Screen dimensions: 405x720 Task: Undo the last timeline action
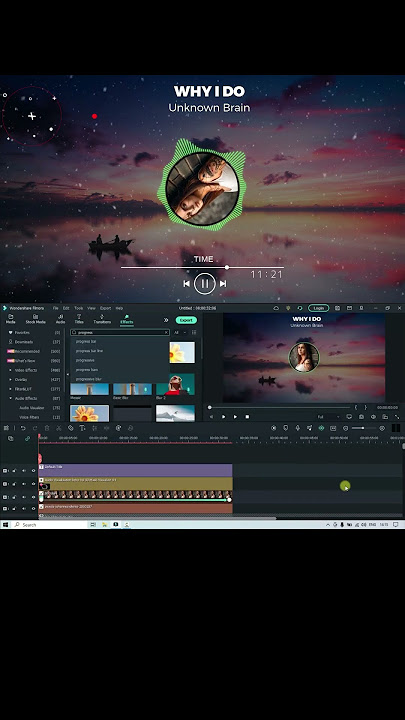pyautogui.click(x=22, y=428)
